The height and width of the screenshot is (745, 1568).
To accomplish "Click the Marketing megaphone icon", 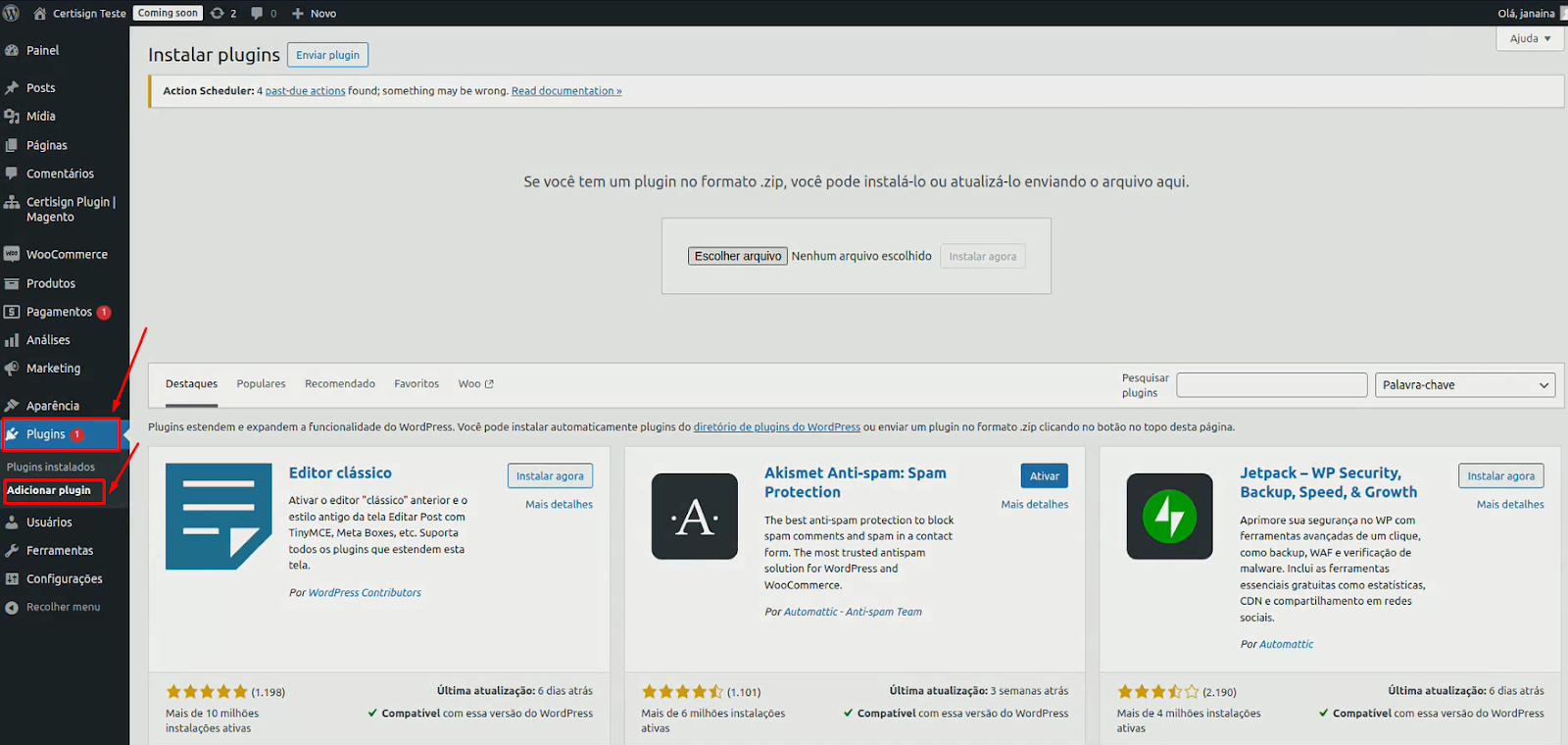I will (x=12, y=369).
